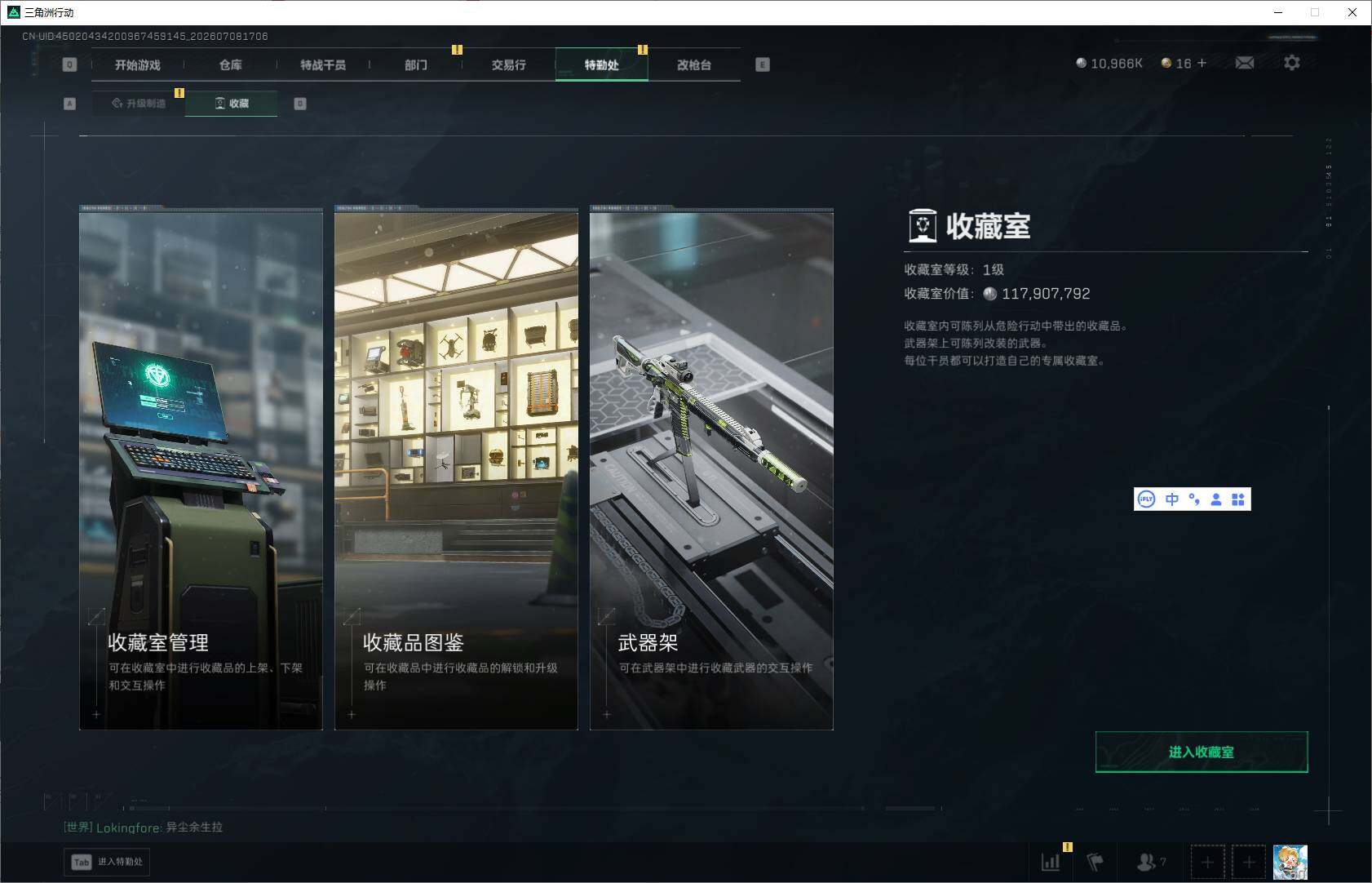Click the Q key previous-tab icon
The width and height of the screenshot is (1372, 883).
[69, 64]
